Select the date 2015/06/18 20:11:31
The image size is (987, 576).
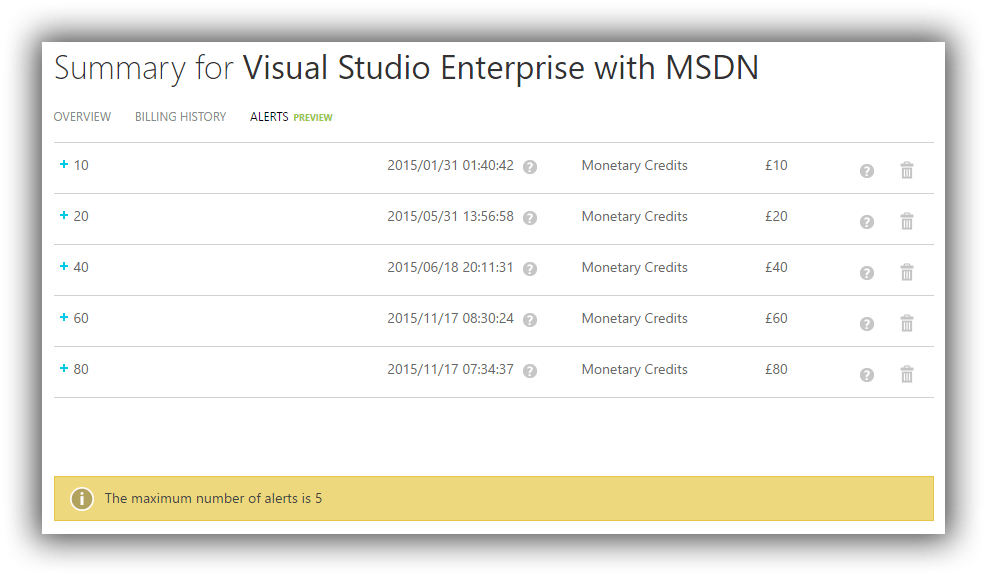click(x=450, y=268)
